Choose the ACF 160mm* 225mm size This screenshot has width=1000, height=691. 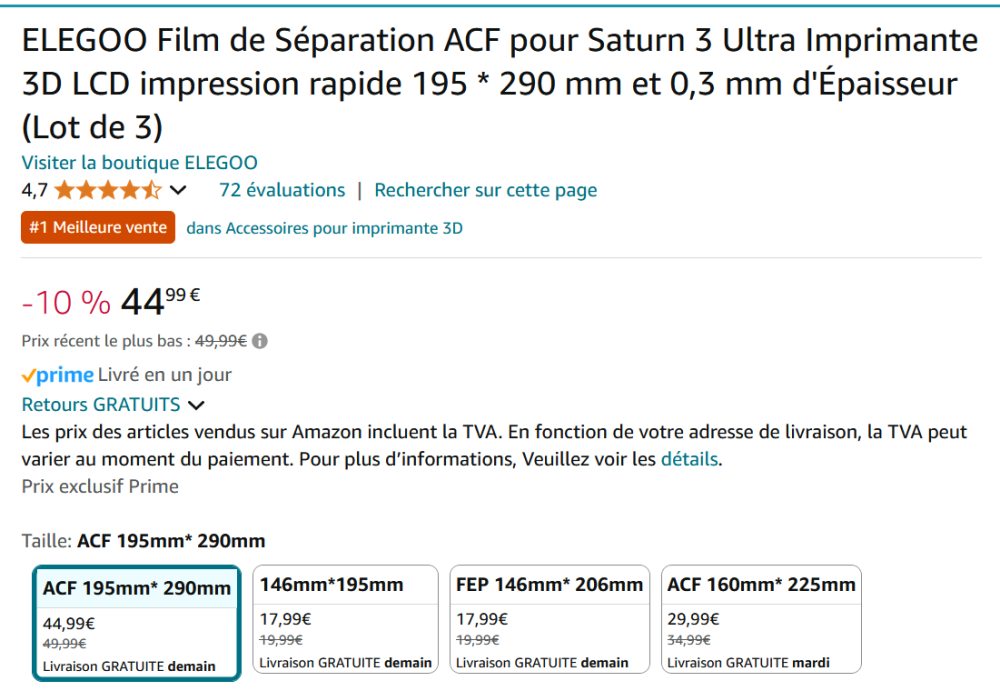[761, 619]
